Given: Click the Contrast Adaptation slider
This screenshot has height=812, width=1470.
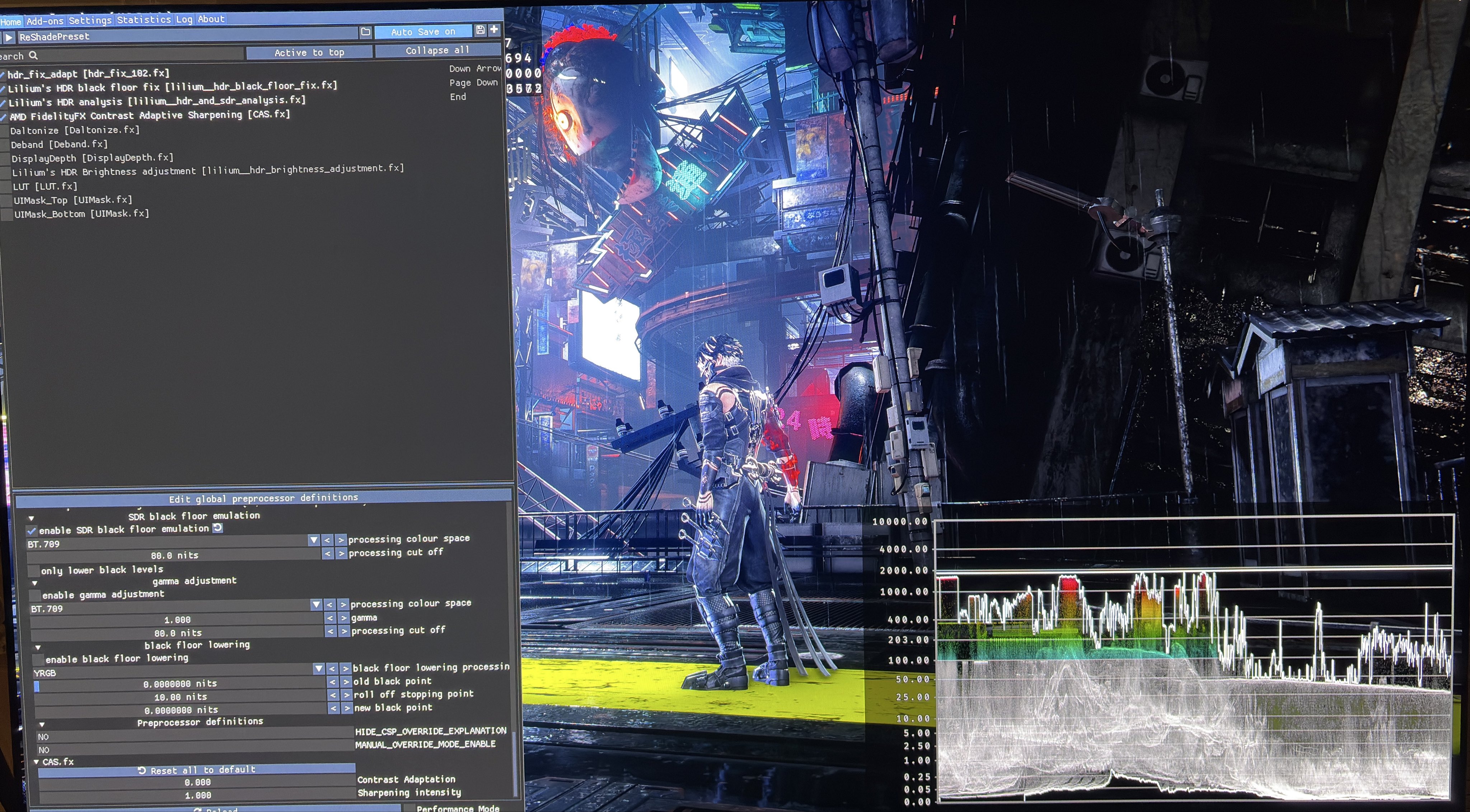Looking at the screenshot, I should [197, 782].
